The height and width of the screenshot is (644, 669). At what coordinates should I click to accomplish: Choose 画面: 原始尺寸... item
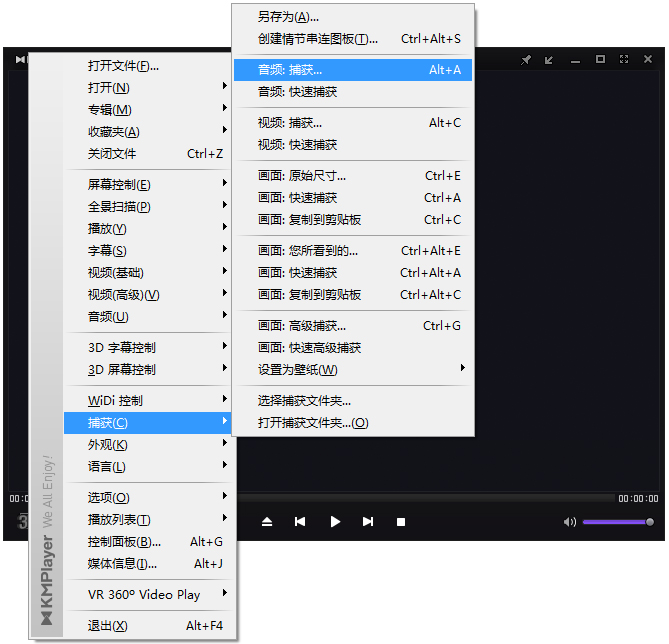click(353, 175)
